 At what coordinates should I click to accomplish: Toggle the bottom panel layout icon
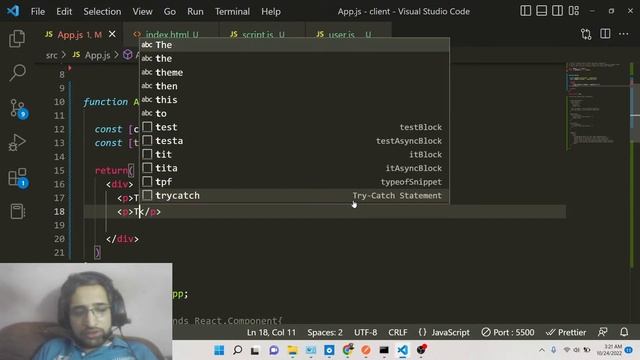pyautogui.click(x=542, y=11)
